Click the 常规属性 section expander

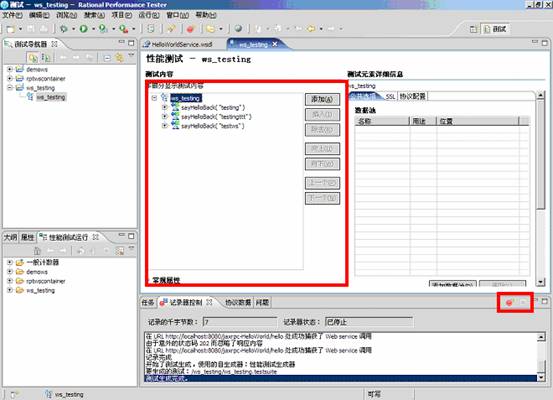coord(148,280)
